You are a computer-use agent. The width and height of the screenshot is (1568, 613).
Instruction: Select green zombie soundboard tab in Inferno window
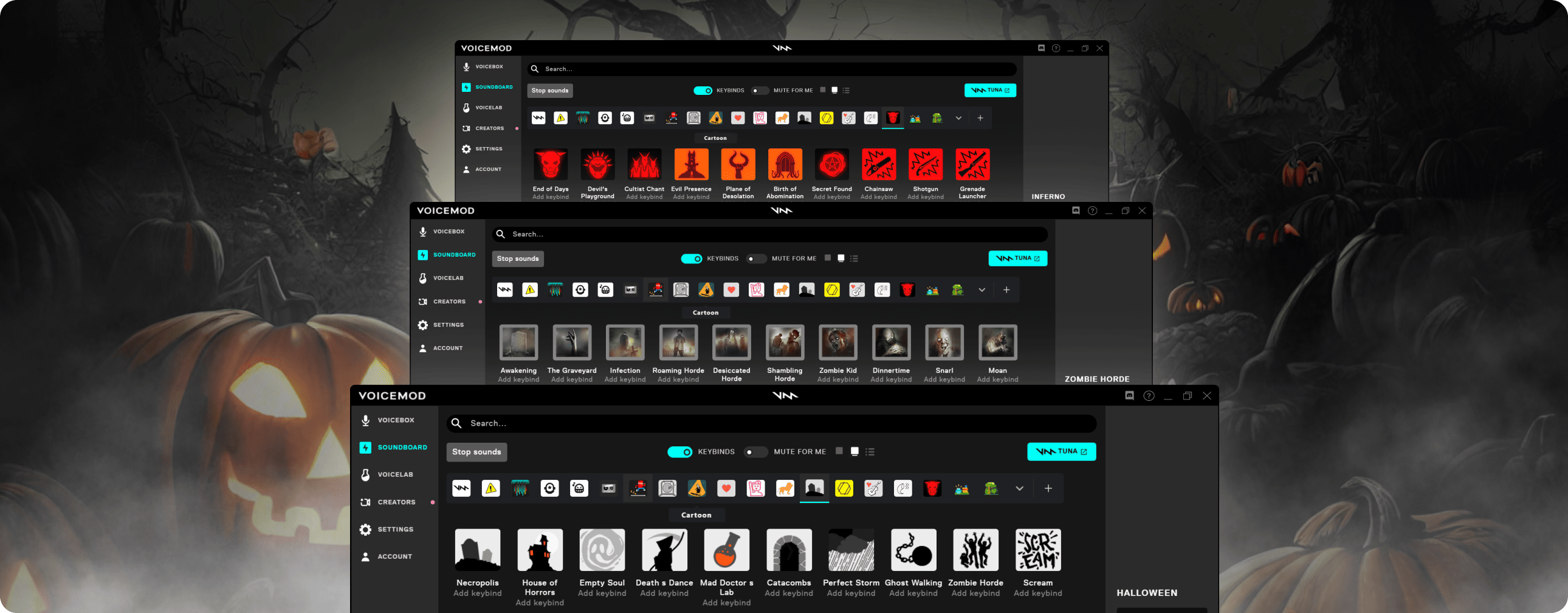click(937, 118)
